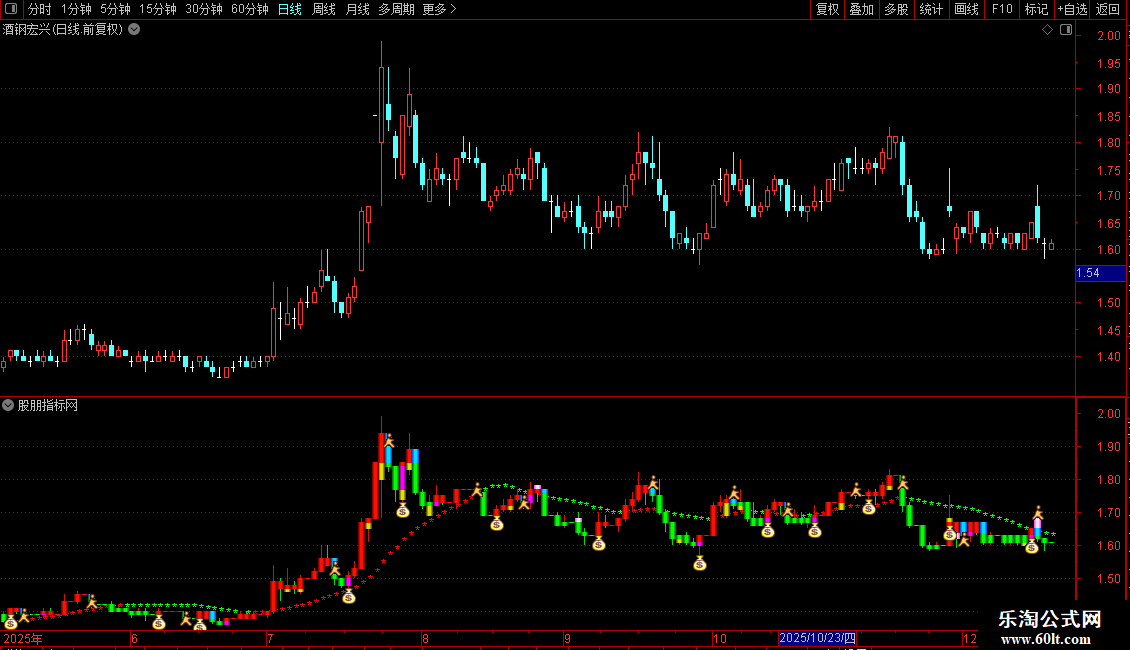Select the 5分钟 period tab
Image resolution: width=1130 pixels, height=650 pixels.
pyautogui.click(x=115, y=9)
